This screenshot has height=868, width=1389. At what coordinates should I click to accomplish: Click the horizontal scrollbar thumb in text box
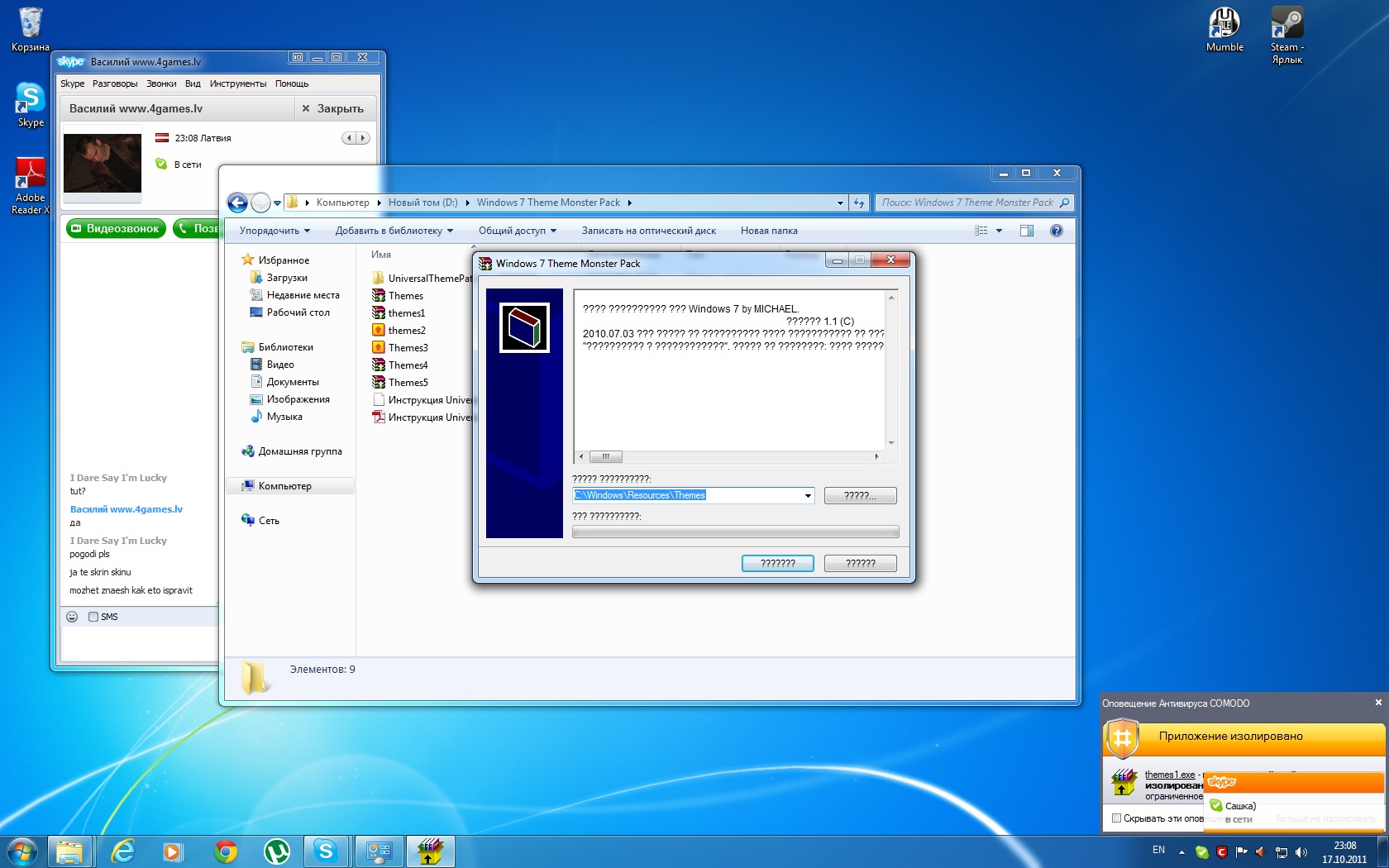pyautogui.click(x=605, y=456)
